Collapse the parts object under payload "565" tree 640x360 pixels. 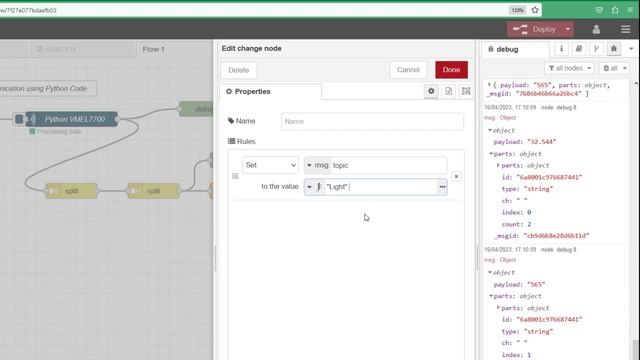tap(491, 296)
